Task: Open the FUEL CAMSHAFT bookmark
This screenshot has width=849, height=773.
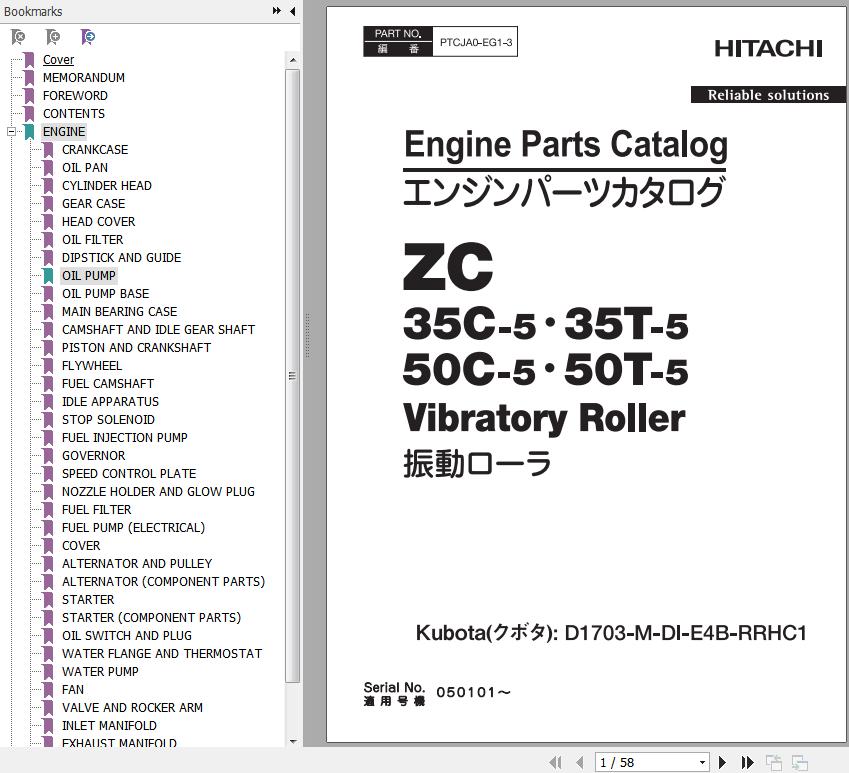Action: tap(108, 383)
